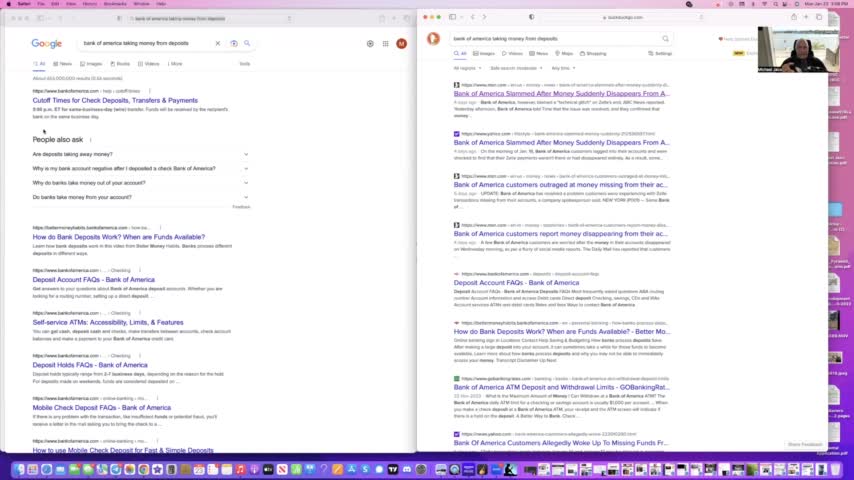
Task: Switch to DuckDuckGo News tab
Action: click(x=539, y=53)
